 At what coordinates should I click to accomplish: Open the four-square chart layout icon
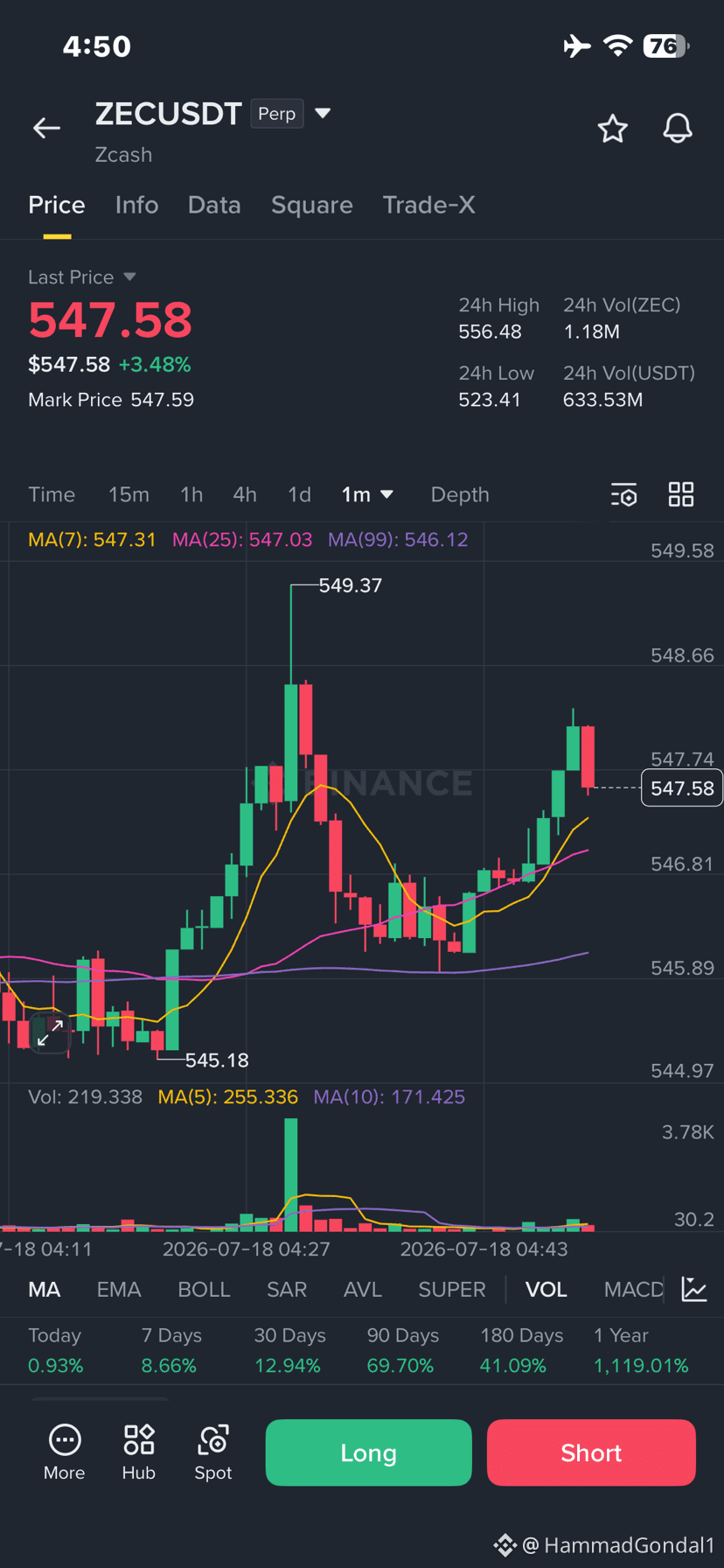pos(680,494)
